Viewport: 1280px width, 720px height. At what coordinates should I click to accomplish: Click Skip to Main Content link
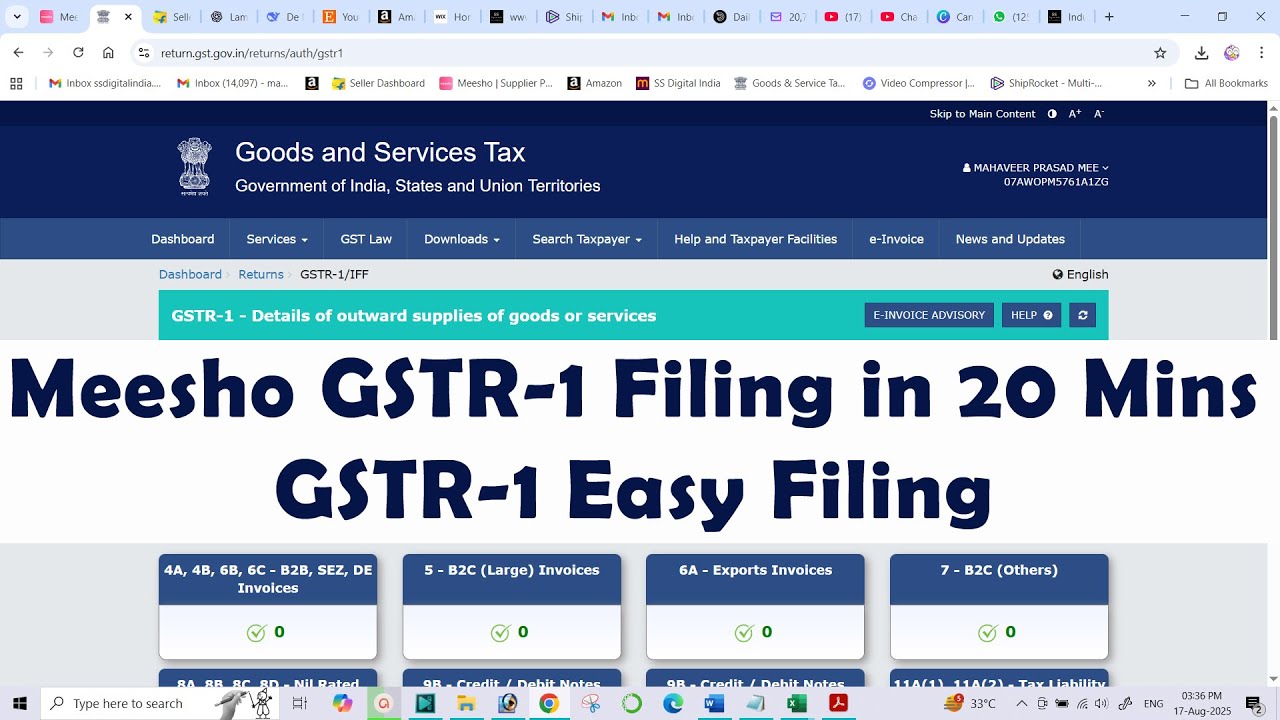point(982,114)
